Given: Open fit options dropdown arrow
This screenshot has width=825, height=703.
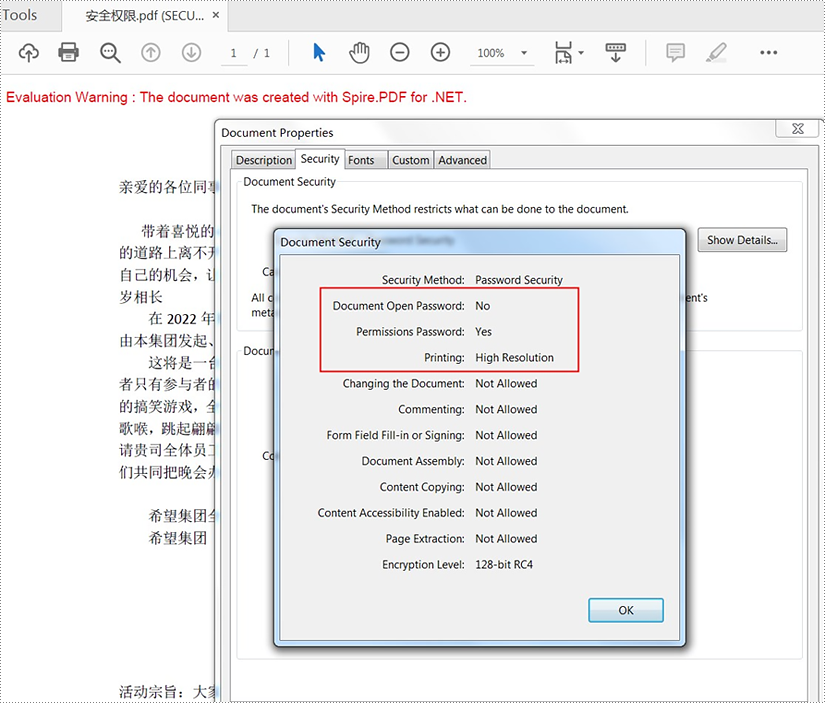Looking at the screenshot, I should (581, 53).
